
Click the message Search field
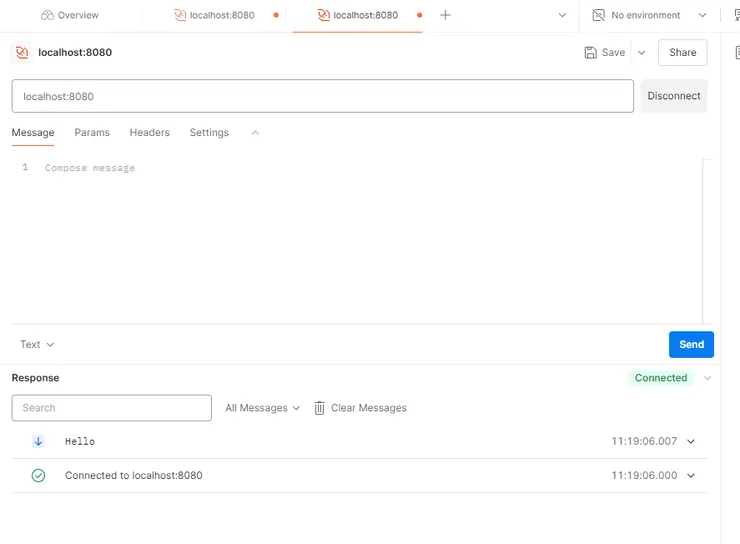[112, 408]
